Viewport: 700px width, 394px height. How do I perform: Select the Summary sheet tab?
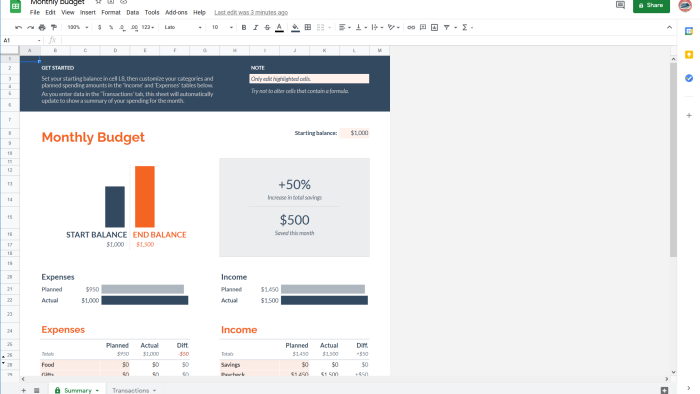(x=77, y=390)
